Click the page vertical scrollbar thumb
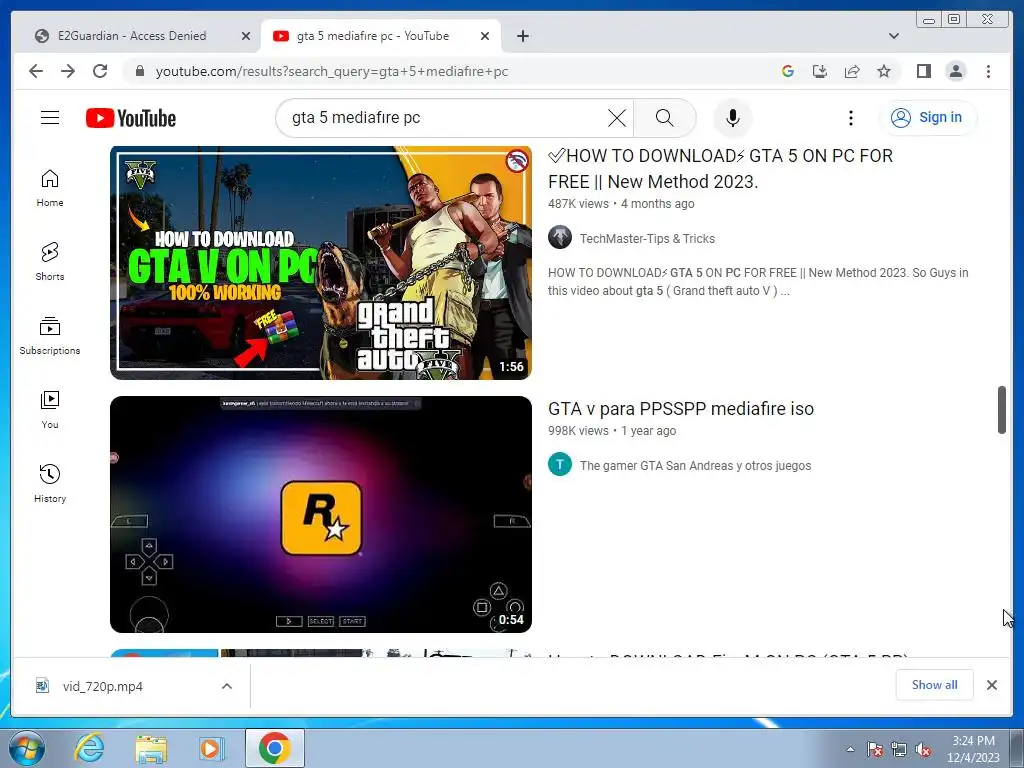The image size is (1024, 768). click(x=1002, y=410)
